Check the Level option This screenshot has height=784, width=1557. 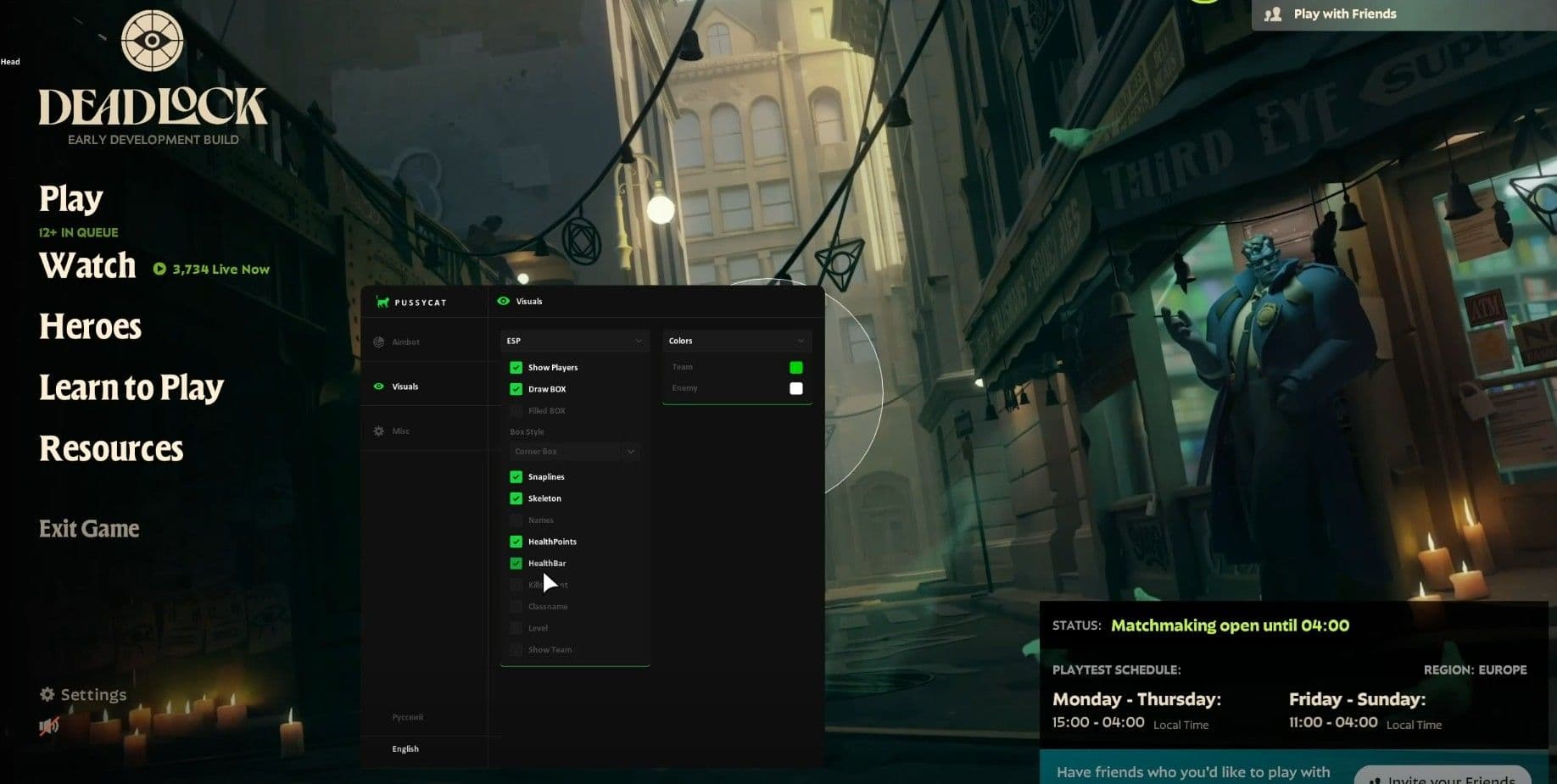point(516,628)
